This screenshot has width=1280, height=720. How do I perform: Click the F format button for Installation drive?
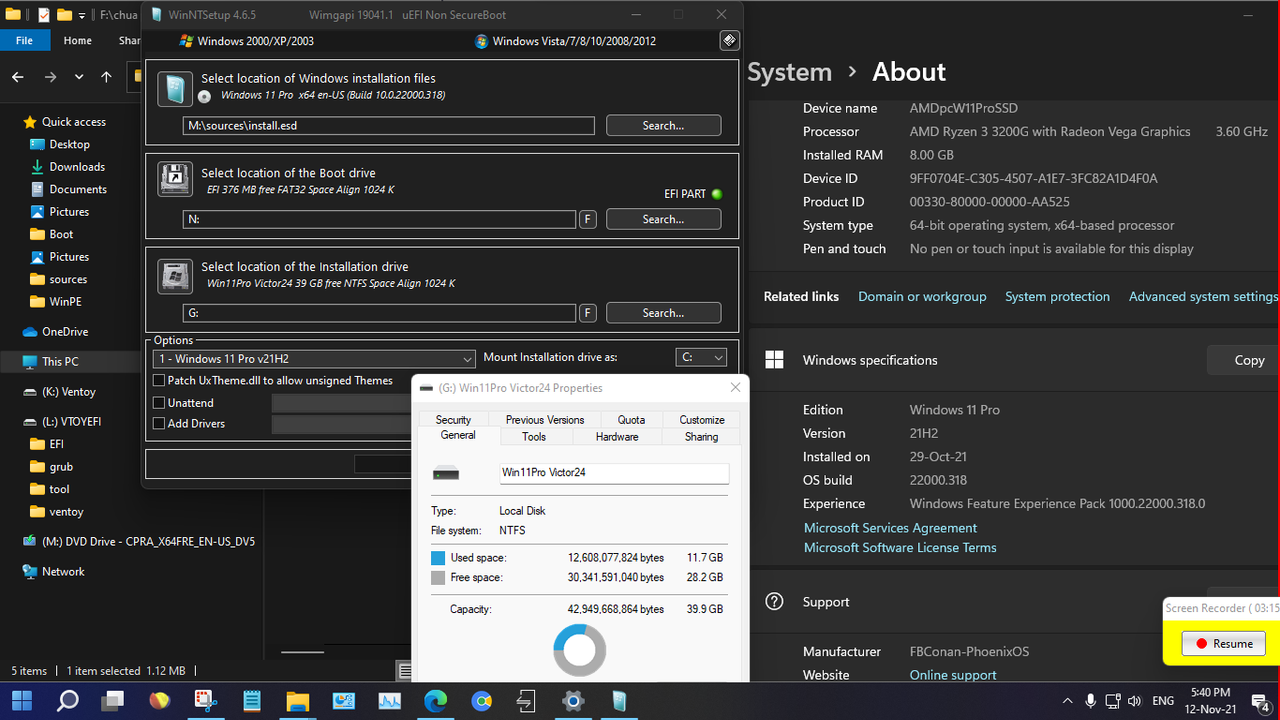click(588, 313)
